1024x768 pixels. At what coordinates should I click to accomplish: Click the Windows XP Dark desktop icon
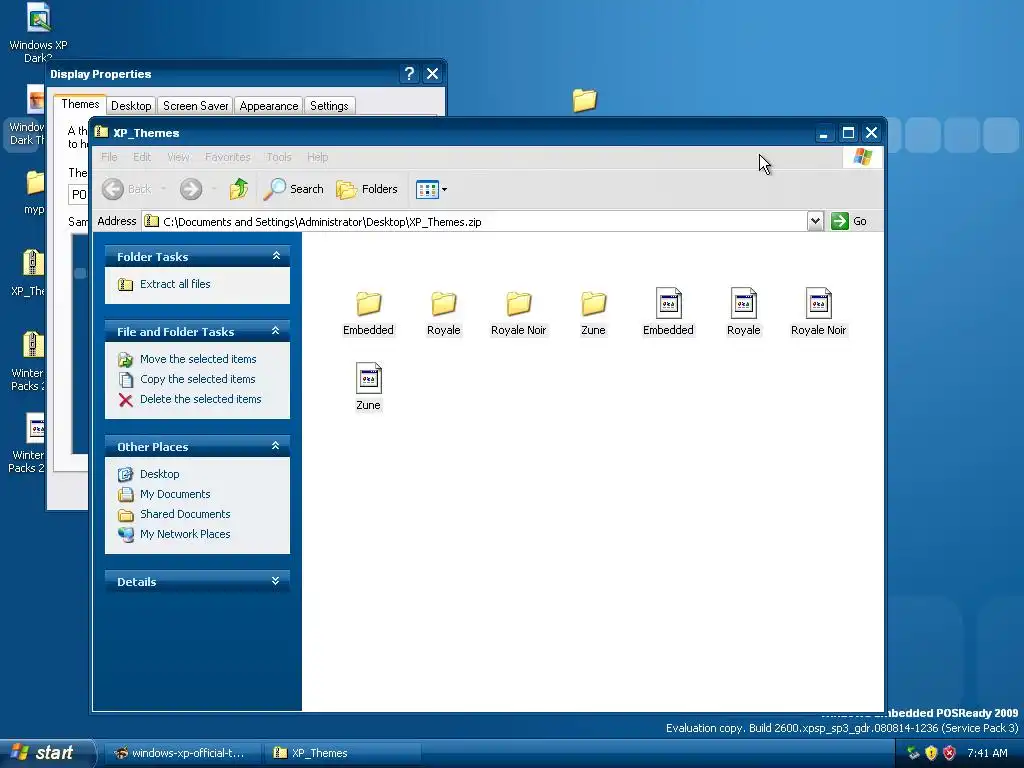(38, 33)
